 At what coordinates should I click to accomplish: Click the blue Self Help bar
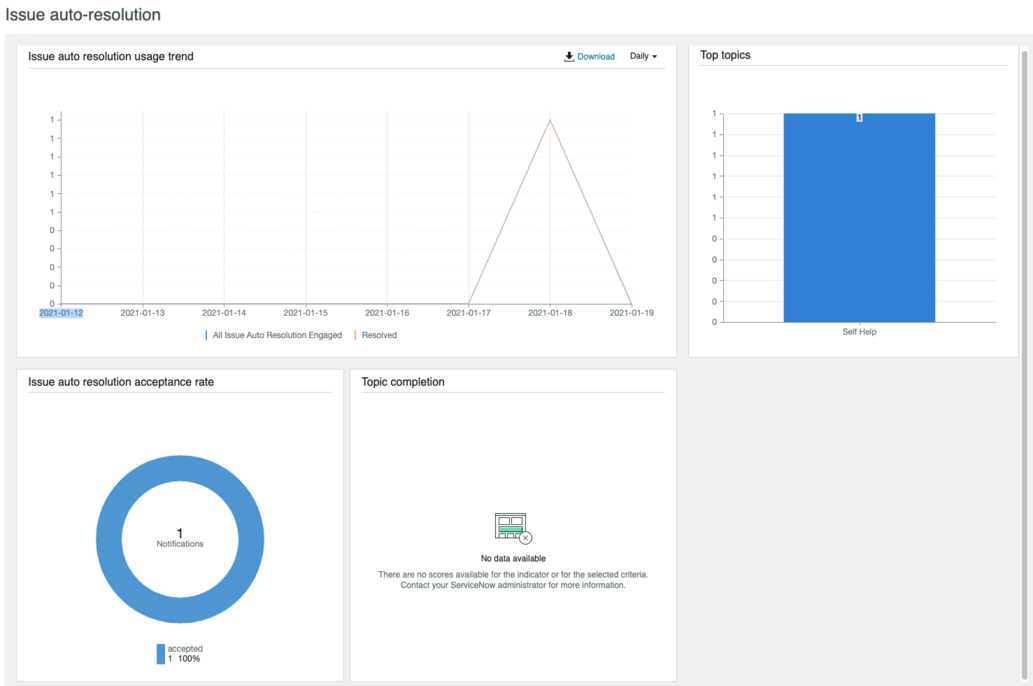(x=859, y=217)
